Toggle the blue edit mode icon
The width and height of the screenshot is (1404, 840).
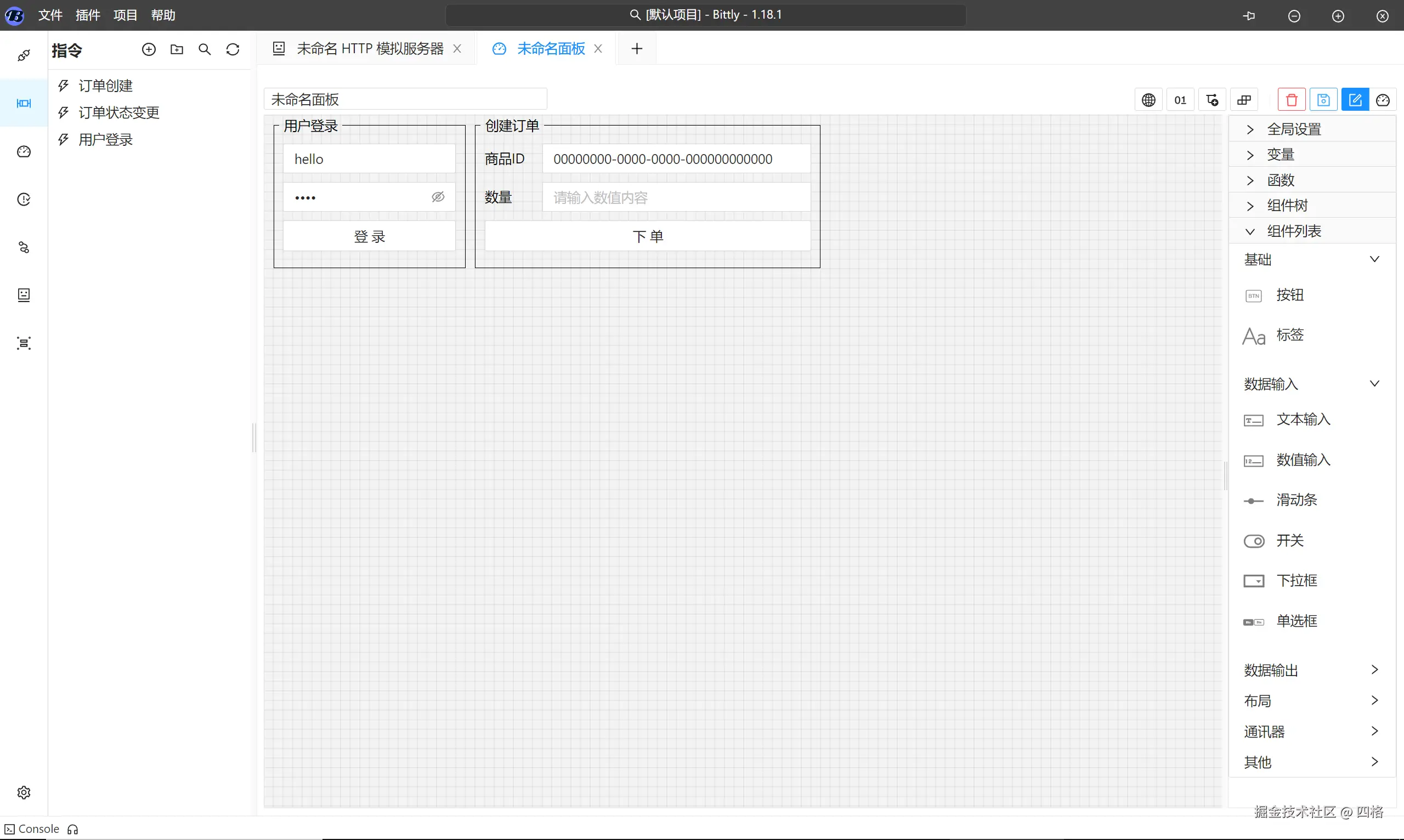(1355, 100)
